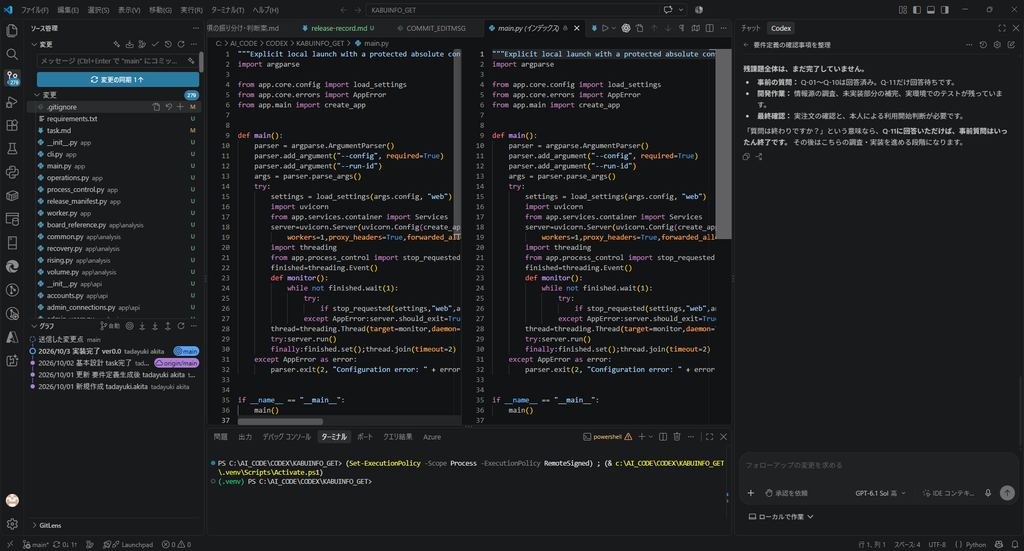Switch to デバッグ コンソール panel tab
The height and width of the screenshot is (551, 1024).
click(287, 437)
